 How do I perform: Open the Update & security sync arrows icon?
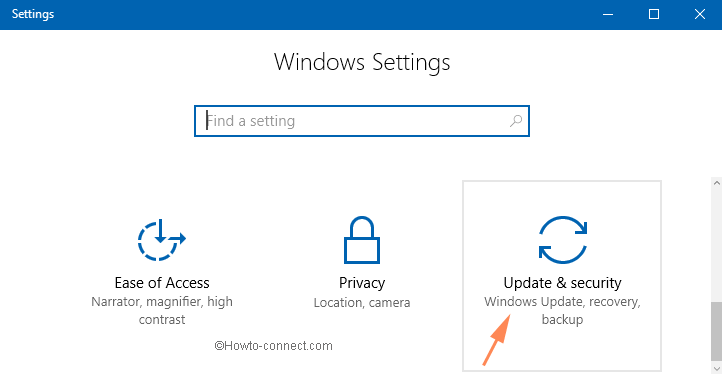(x=563, y=240)
